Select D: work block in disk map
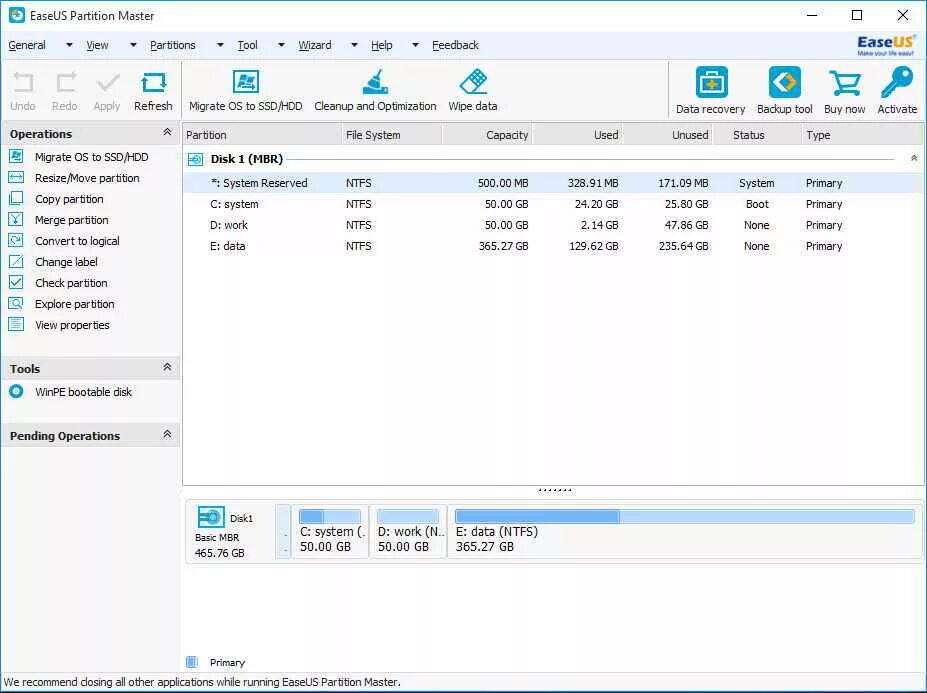Screen dimensions: 927x693 coord(408,532)
